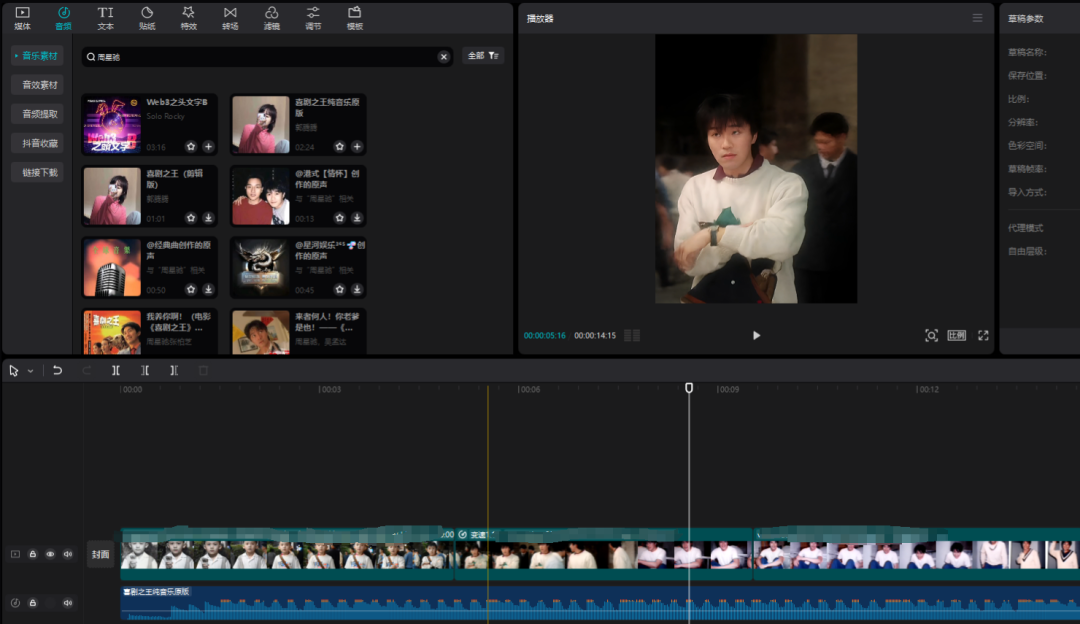Click the grid icon next to the timecode
The width and height of the screenshot is (1080, 624).
(632, 335)
